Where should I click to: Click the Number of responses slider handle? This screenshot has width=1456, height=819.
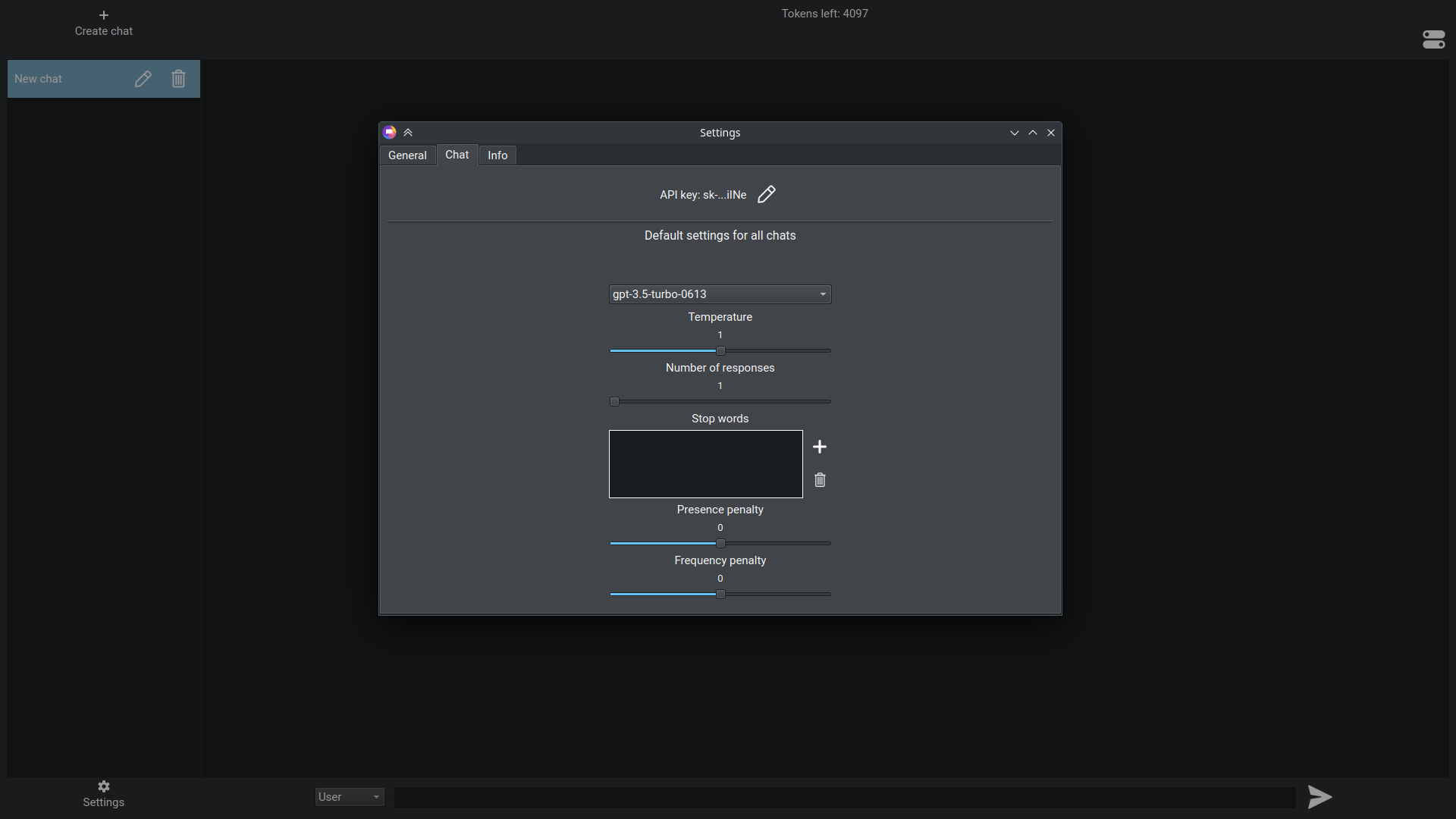coord(614,402)
